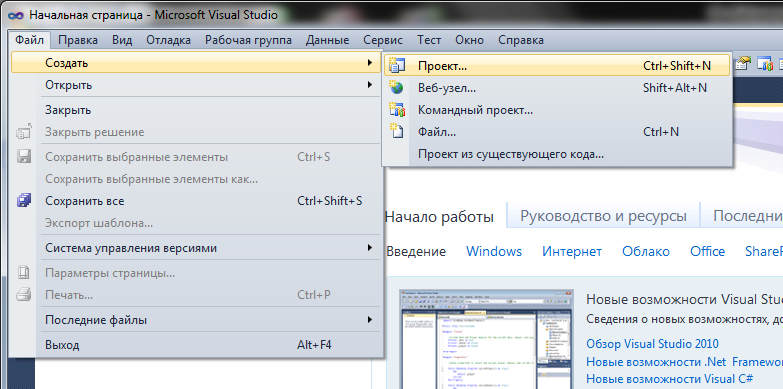783x389 pixels.
Task: Select Экспорт шаблона... entry
Action: pyautogui.click(x=196, y=223)
